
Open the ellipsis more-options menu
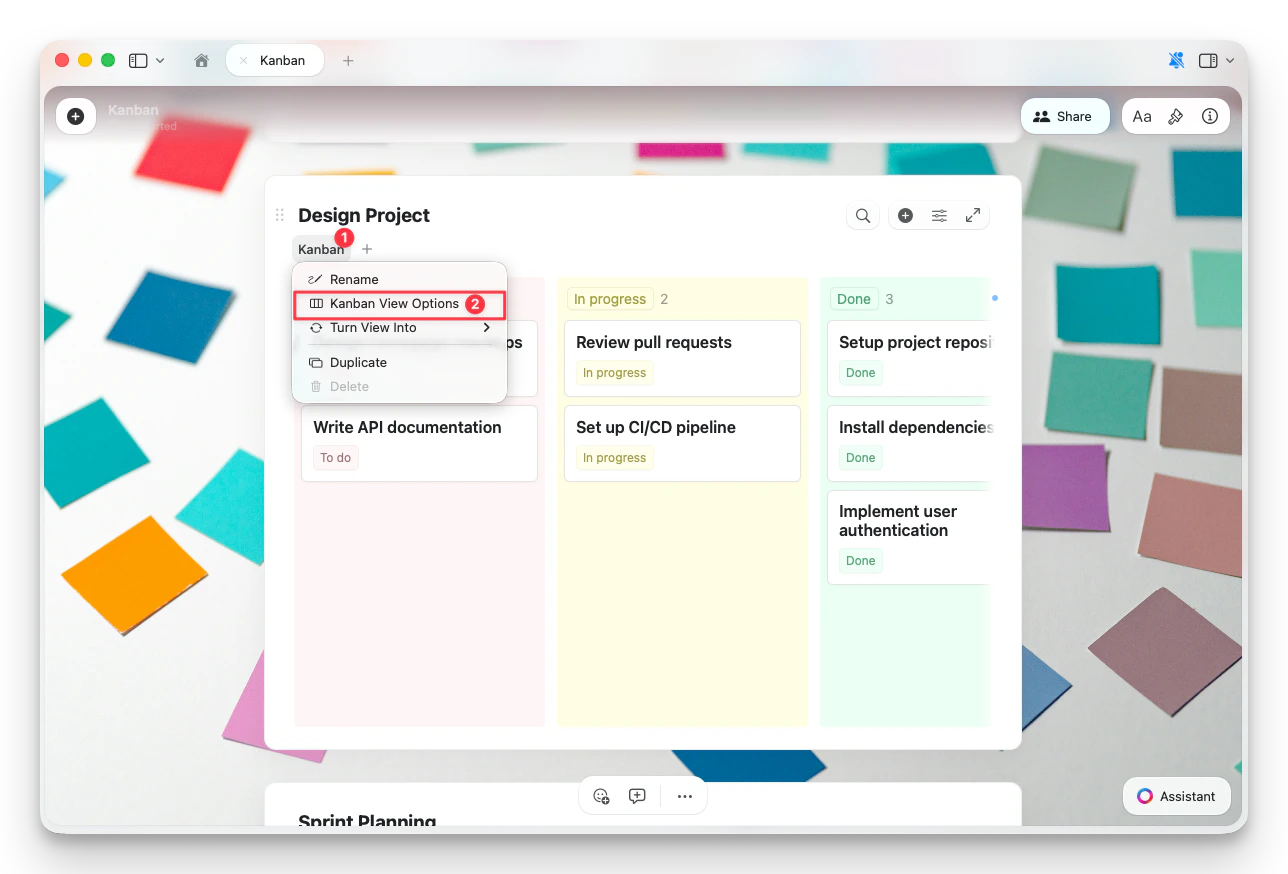(685, 796)
